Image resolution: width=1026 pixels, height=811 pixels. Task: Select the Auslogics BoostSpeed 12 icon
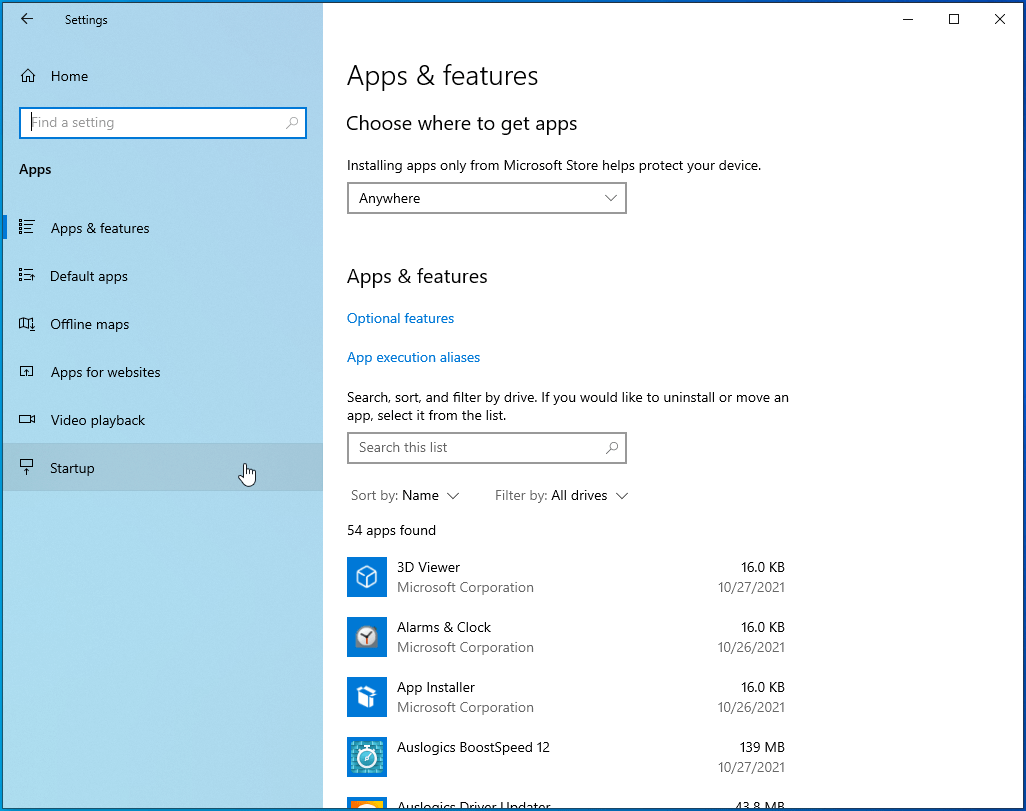pyautogui.click(x=366, y=757)
